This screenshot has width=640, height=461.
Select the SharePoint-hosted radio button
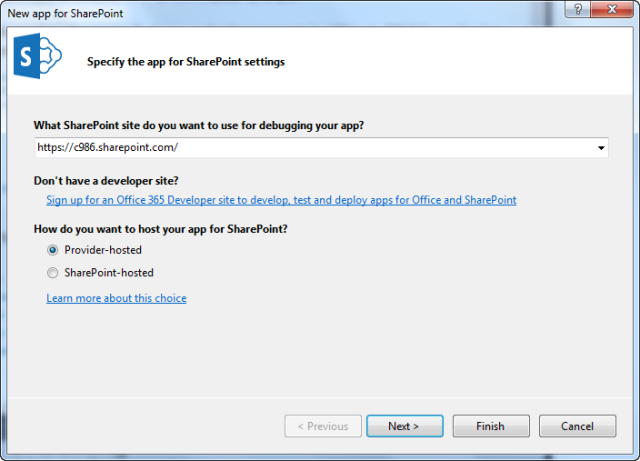[53, 272]
